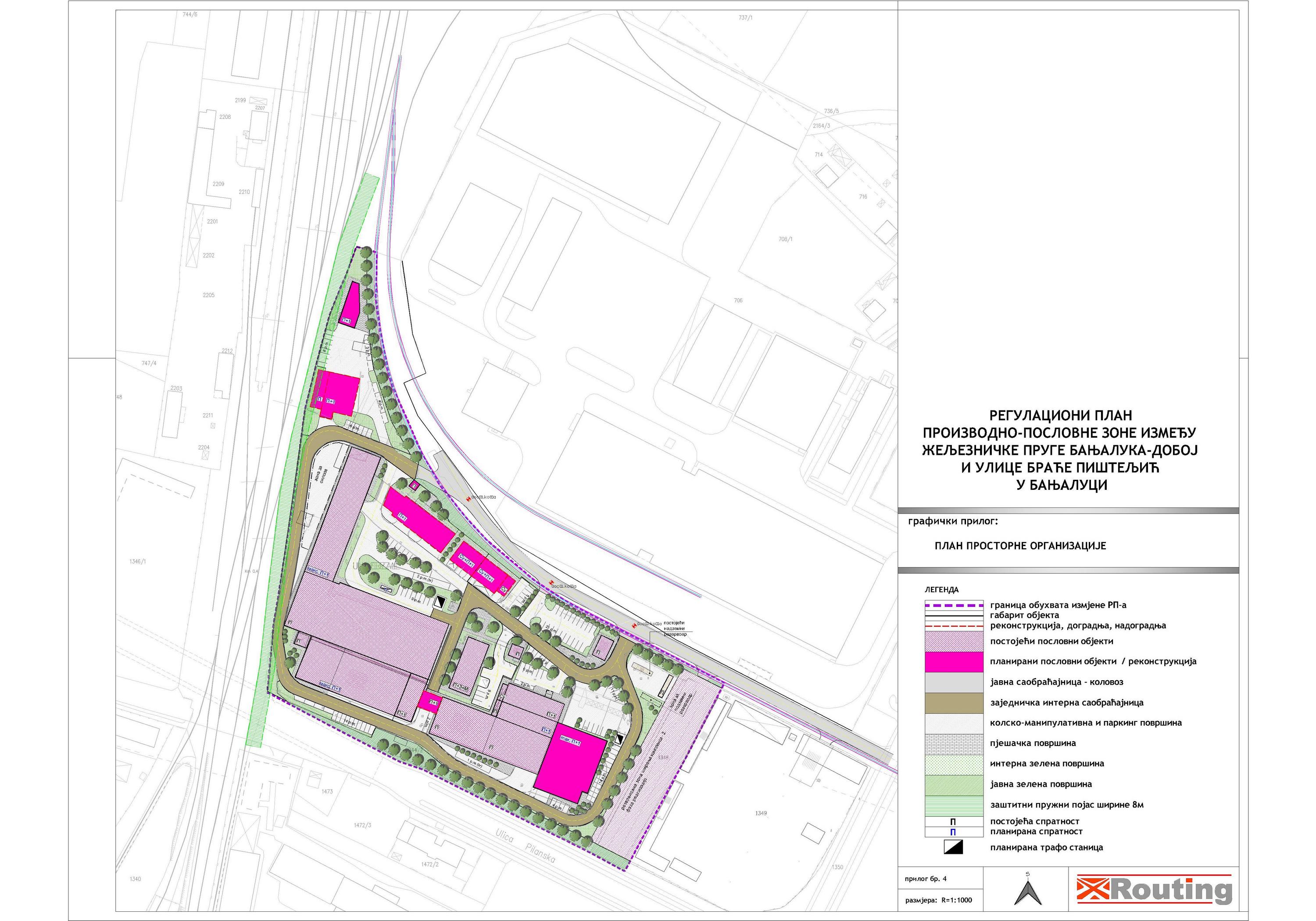This screenshot has width=1316, height=921.
Task: Select the brown internal road legend swatch
Action: pos(954,702)
